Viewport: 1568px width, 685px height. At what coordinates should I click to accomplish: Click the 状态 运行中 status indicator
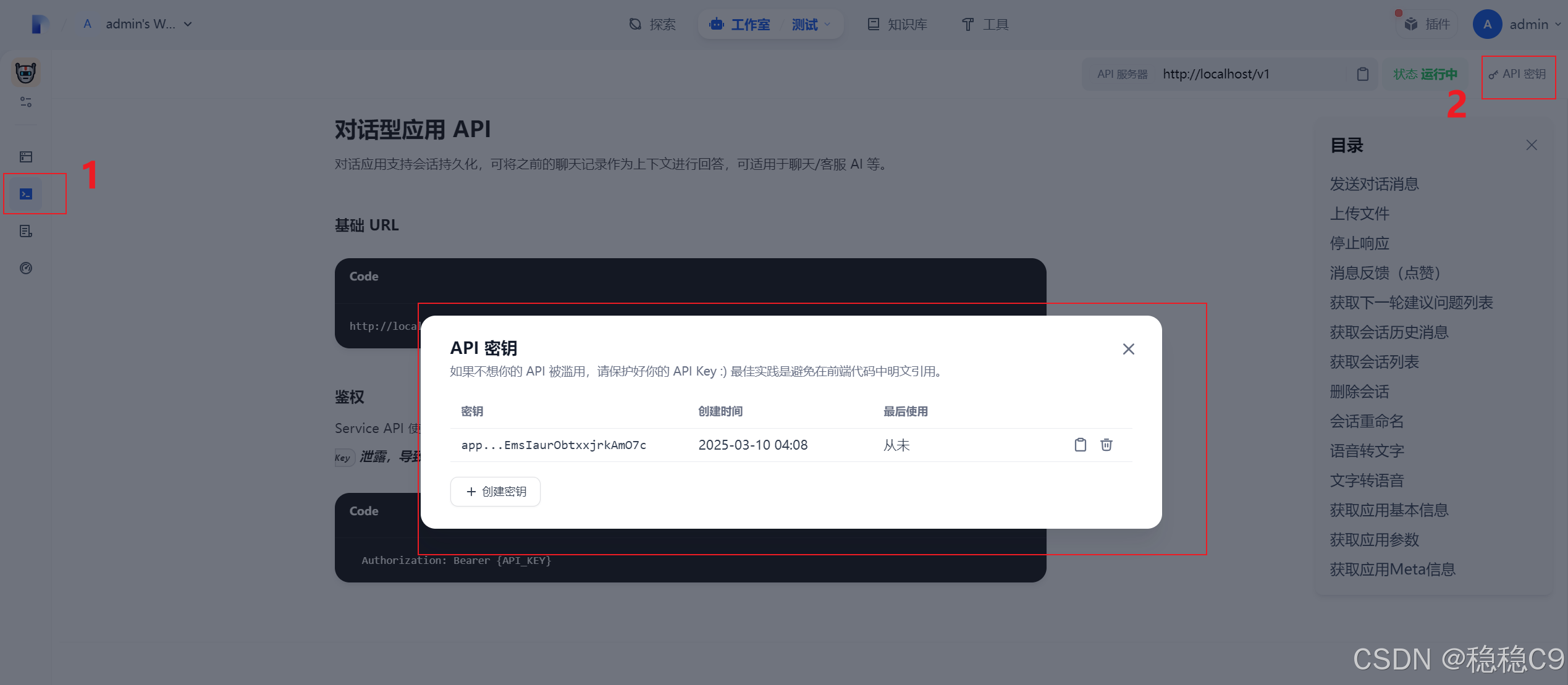coord(1425,74)
